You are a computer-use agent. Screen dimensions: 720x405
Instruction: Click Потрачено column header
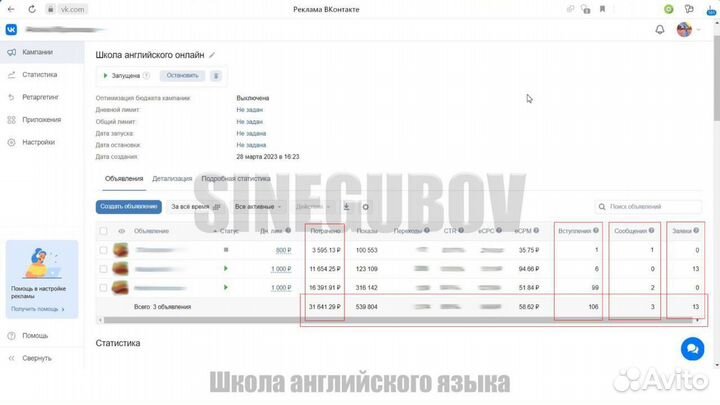(325, 231)
